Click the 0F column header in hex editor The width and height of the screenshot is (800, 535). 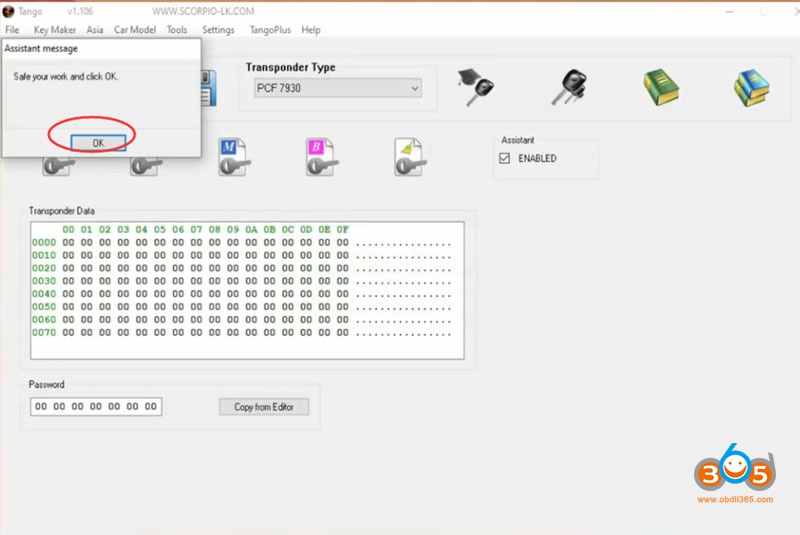point(342,230)
